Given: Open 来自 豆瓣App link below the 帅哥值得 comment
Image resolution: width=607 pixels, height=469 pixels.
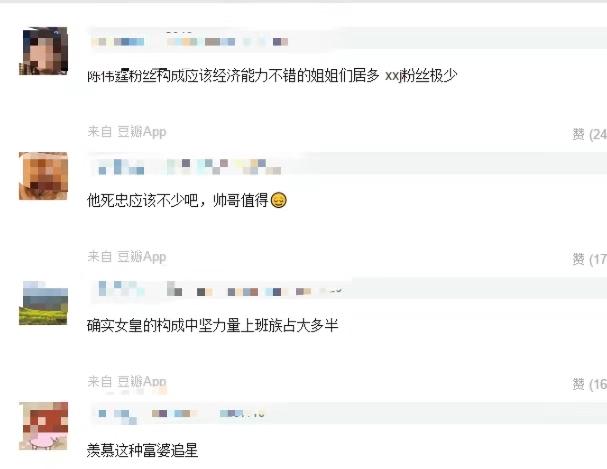Looking at the screenshot, I should pyautogui.click(x=127, y=257).
